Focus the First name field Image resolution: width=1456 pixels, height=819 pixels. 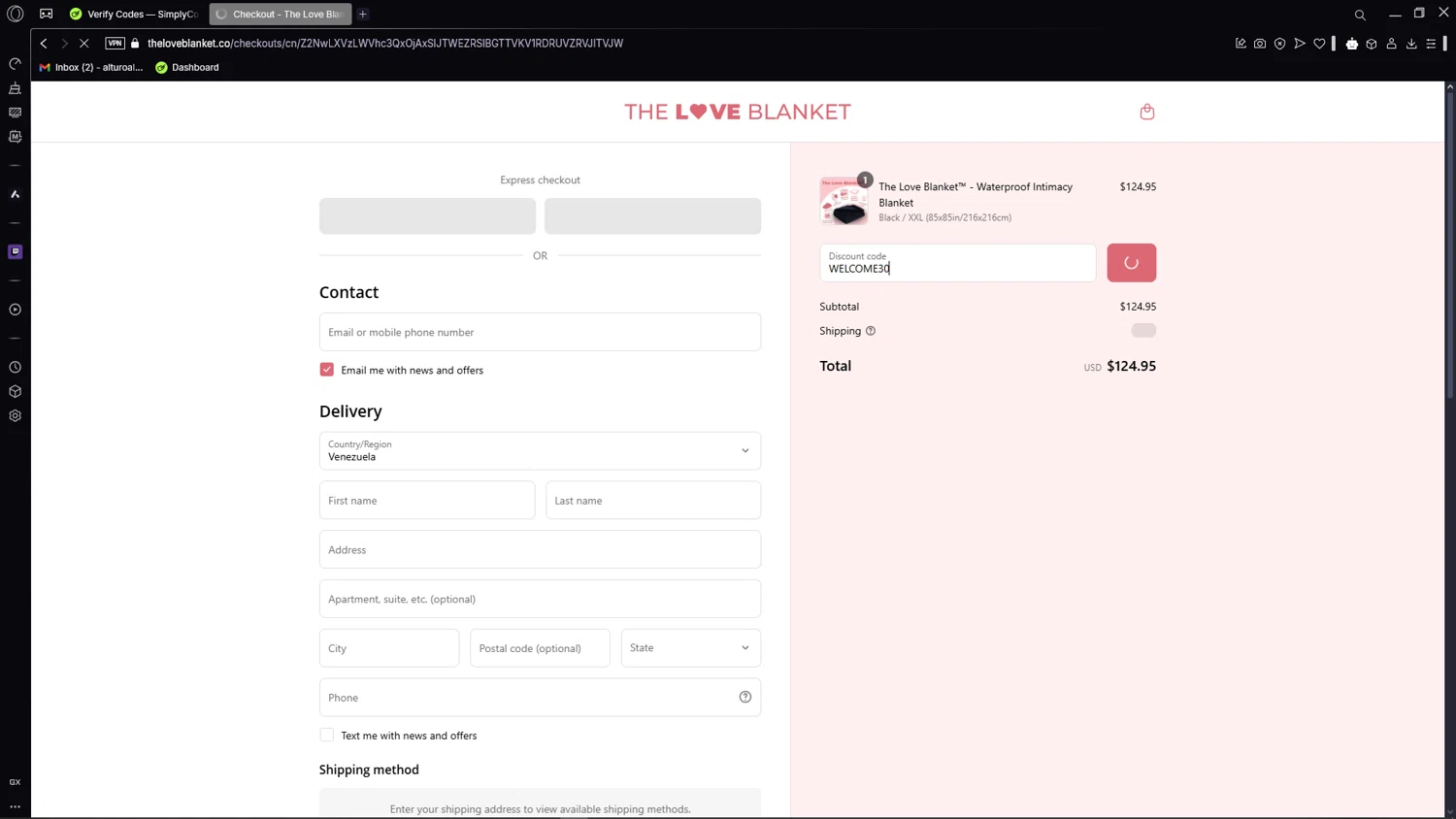427,500
